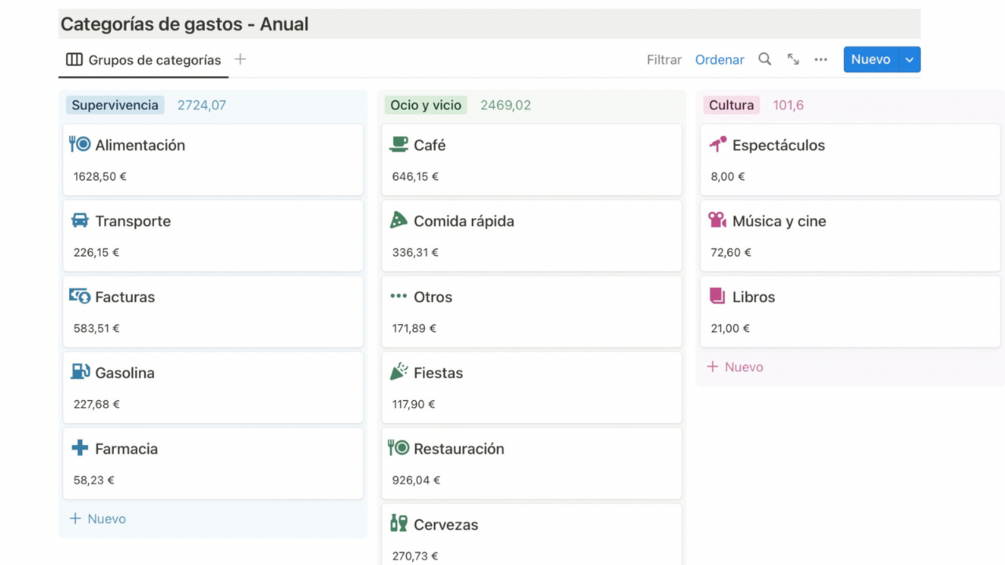The height and width of the screenshot is (565, 1005).
Task: Open the Filtrar menu
Action: [x=664, y=60]
